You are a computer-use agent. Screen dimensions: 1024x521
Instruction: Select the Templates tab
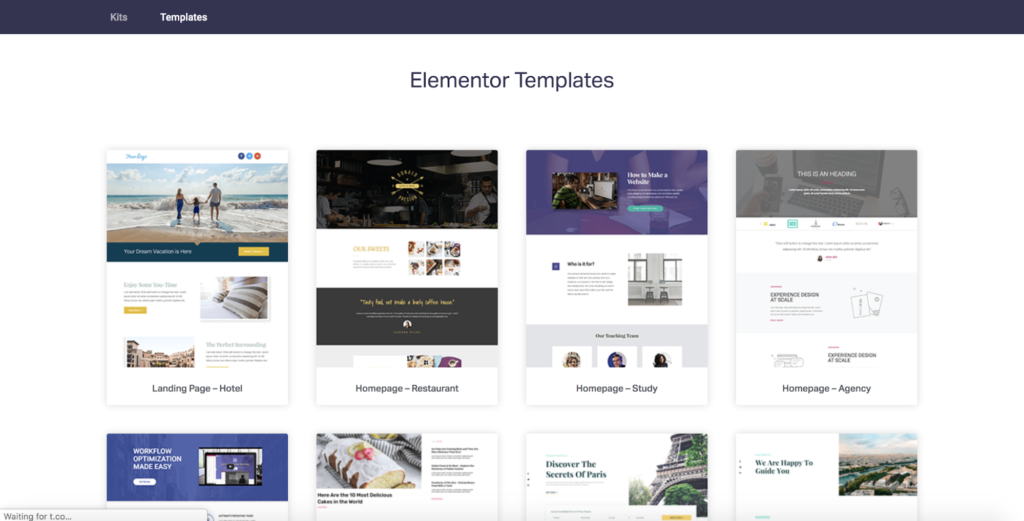point(184,17)
